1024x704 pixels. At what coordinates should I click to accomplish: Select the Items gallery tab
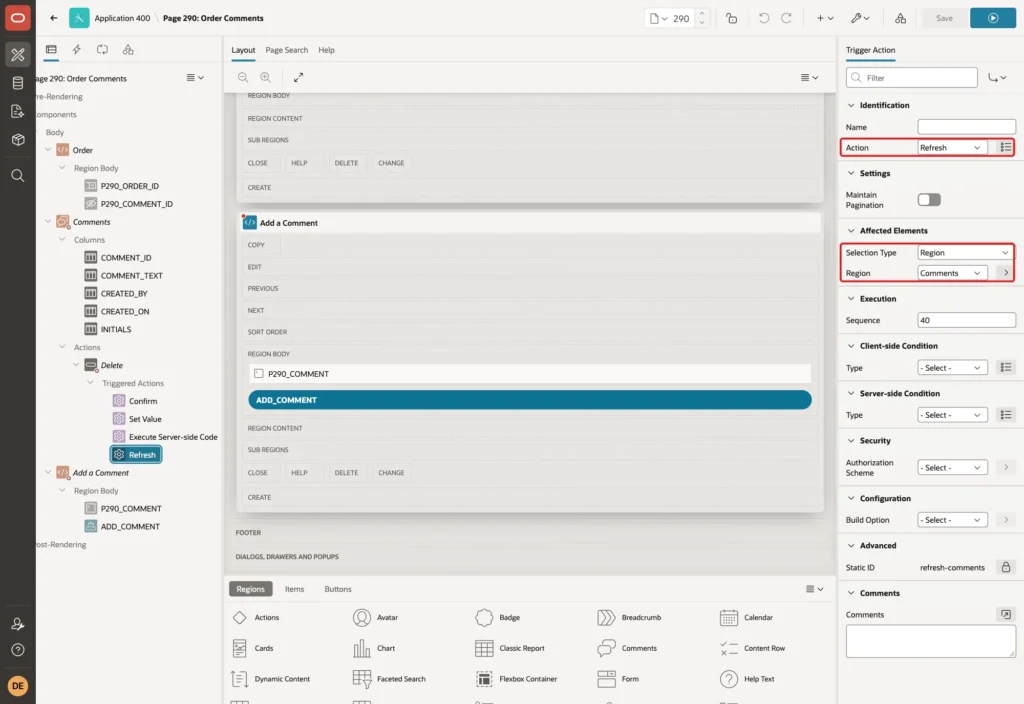pyautogui.click(x=295, y=589)
